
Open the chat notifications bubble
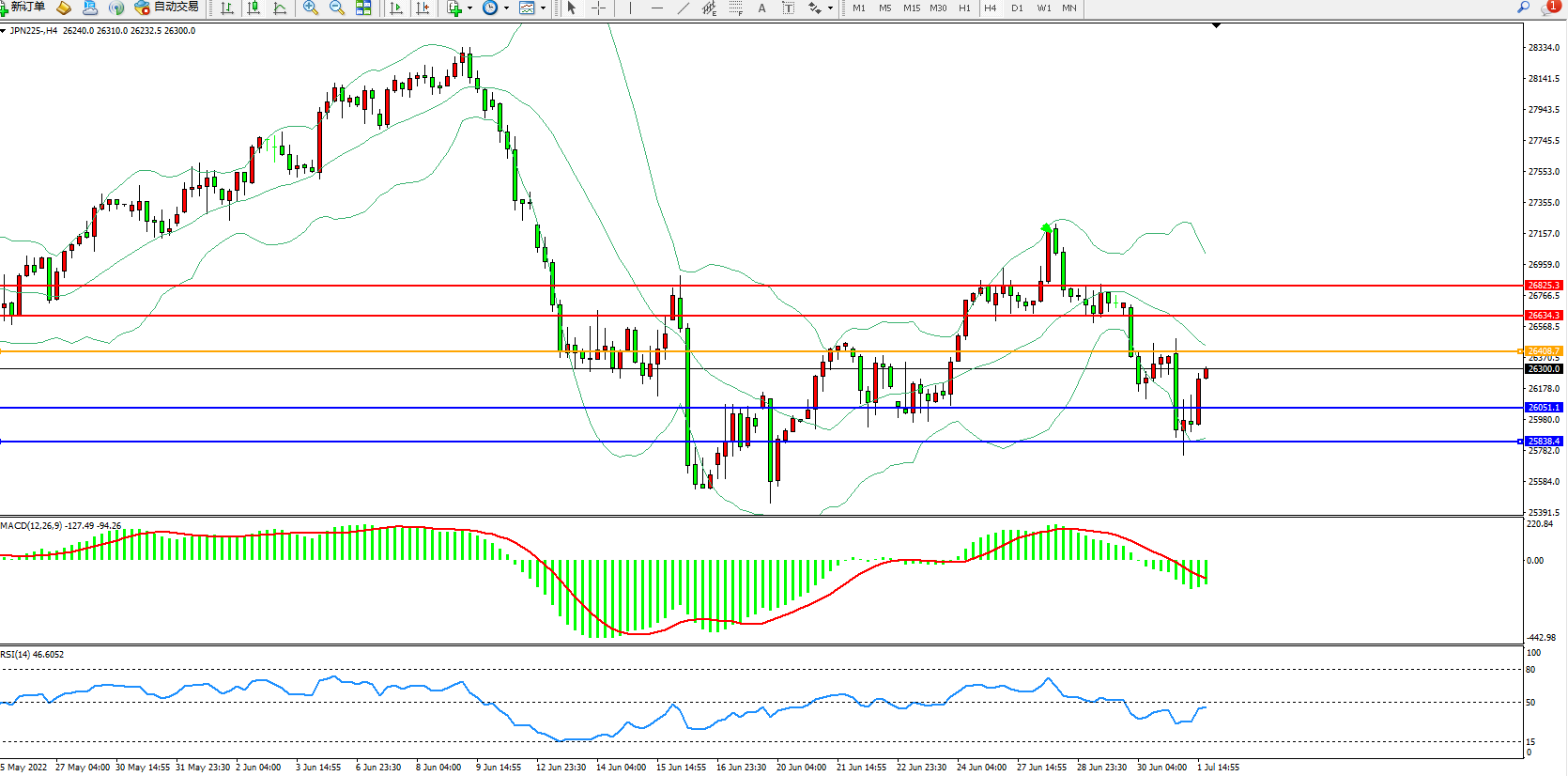point(1549,8)
